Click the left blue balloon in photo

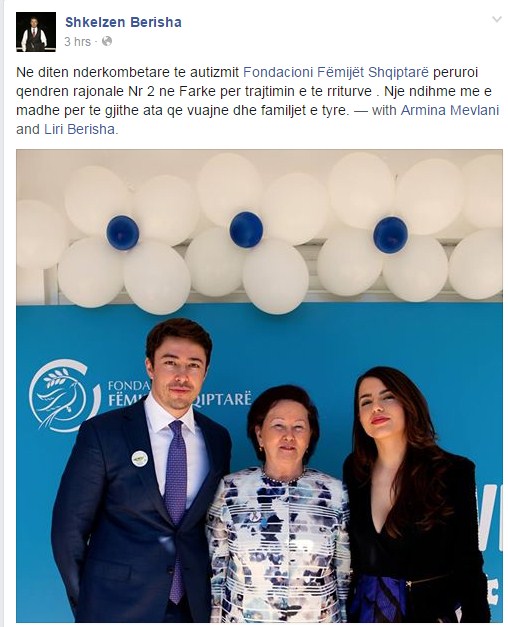click(123, 233)
